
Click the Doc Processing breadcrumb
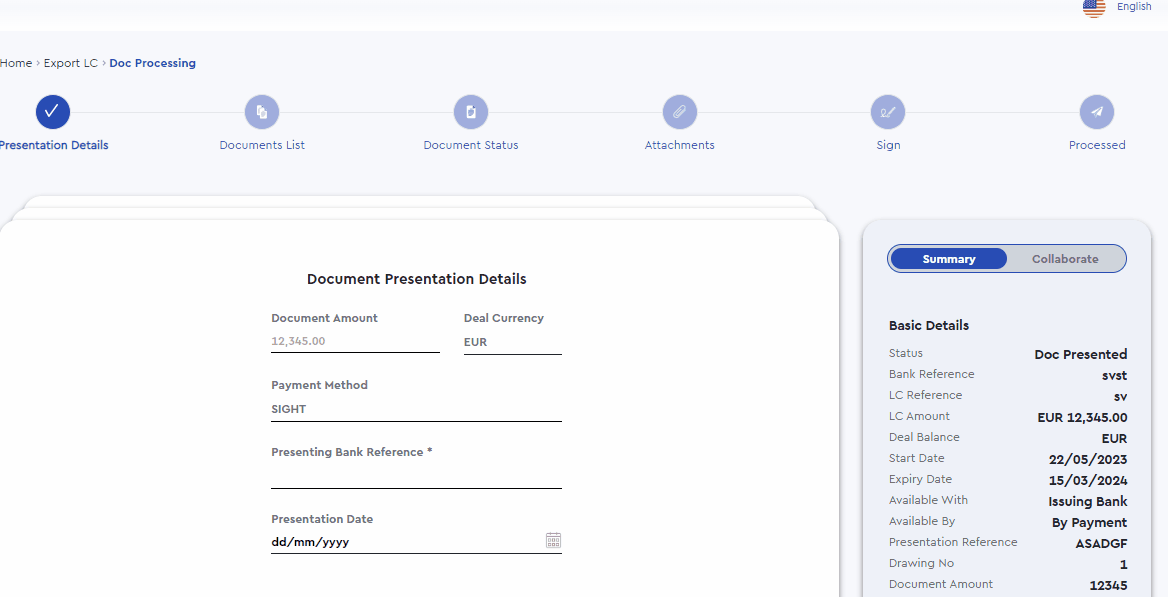pos(153,63)
